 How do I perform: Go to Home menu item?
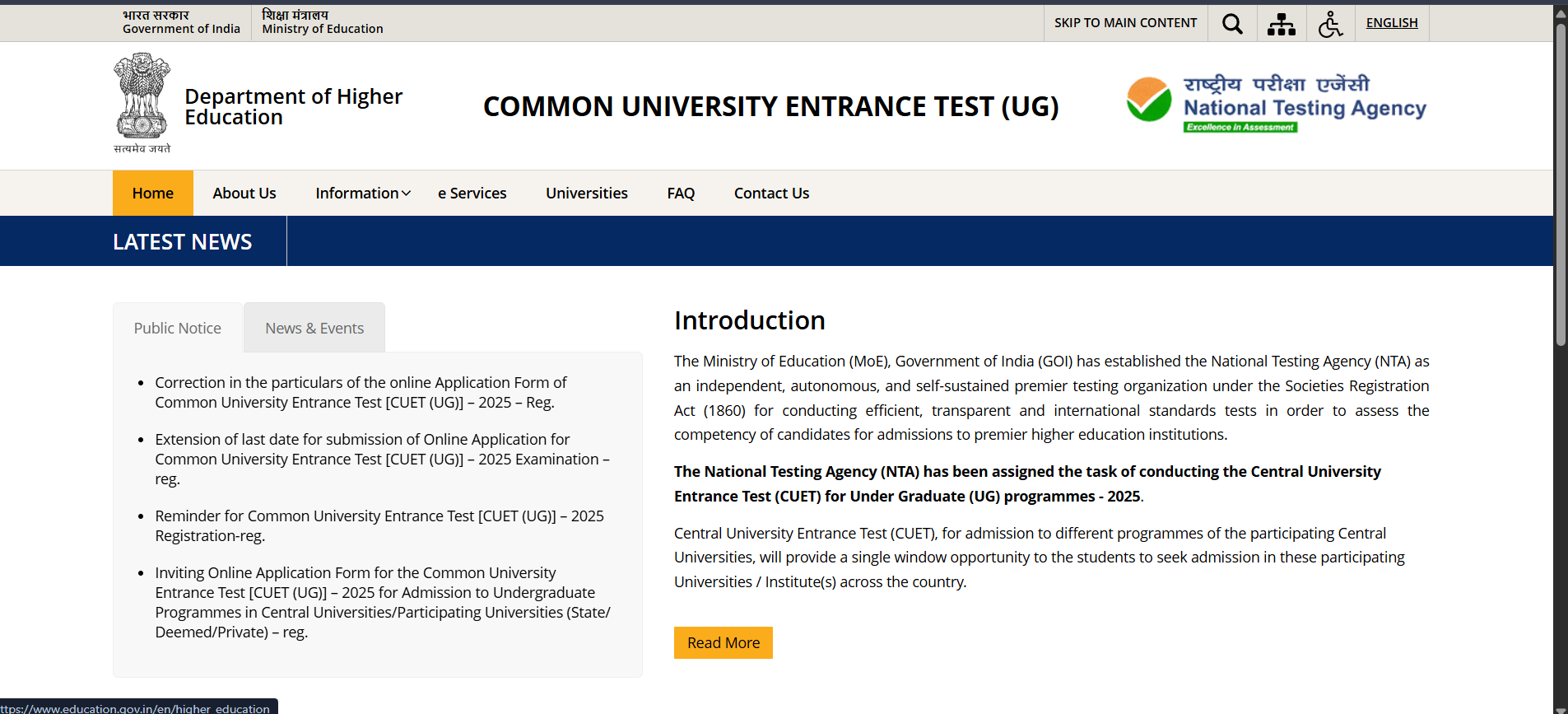pyautogui.click(x=153, y=193)
